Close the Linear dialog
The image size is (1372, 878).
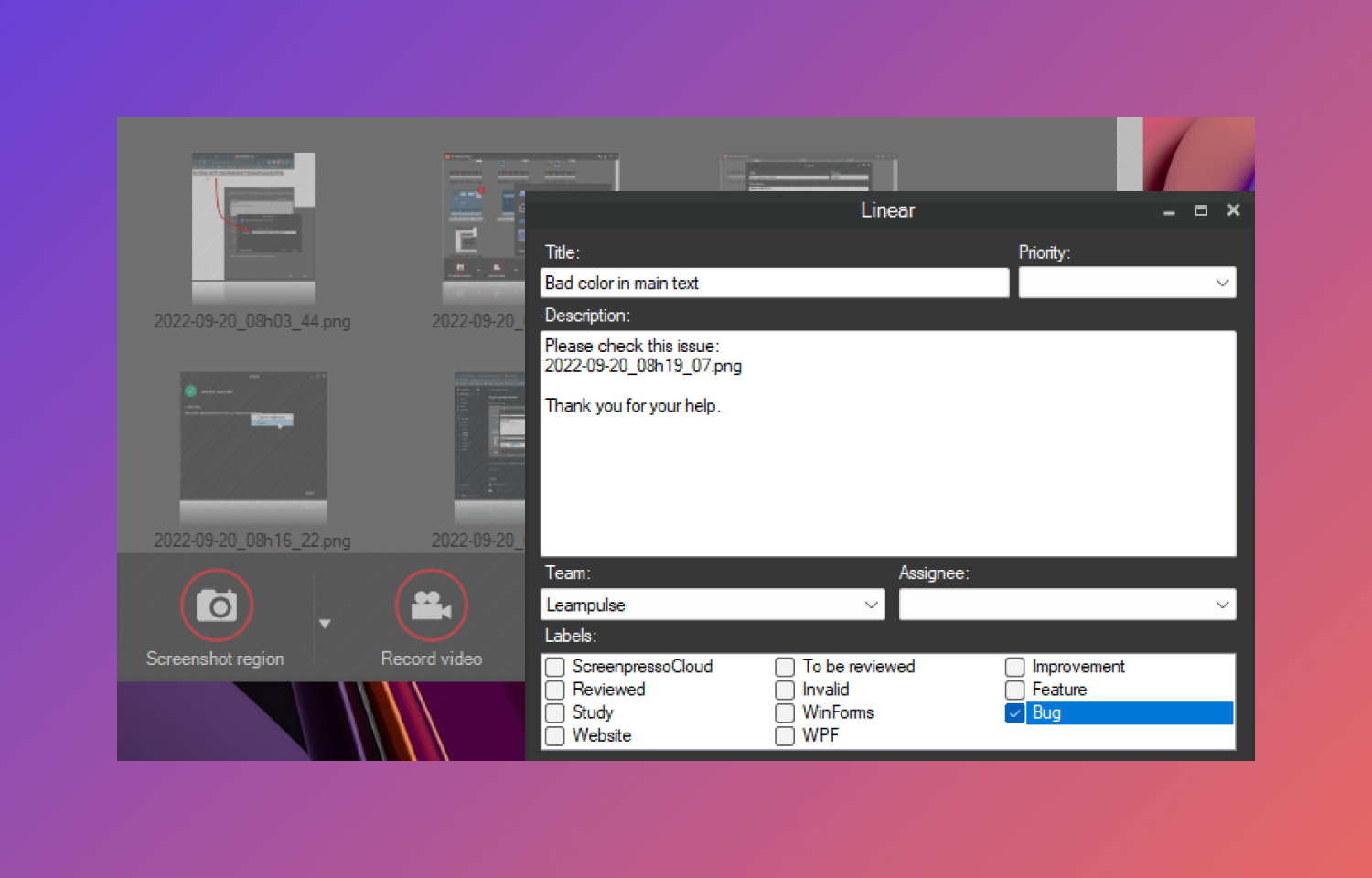click(1233, 210)
